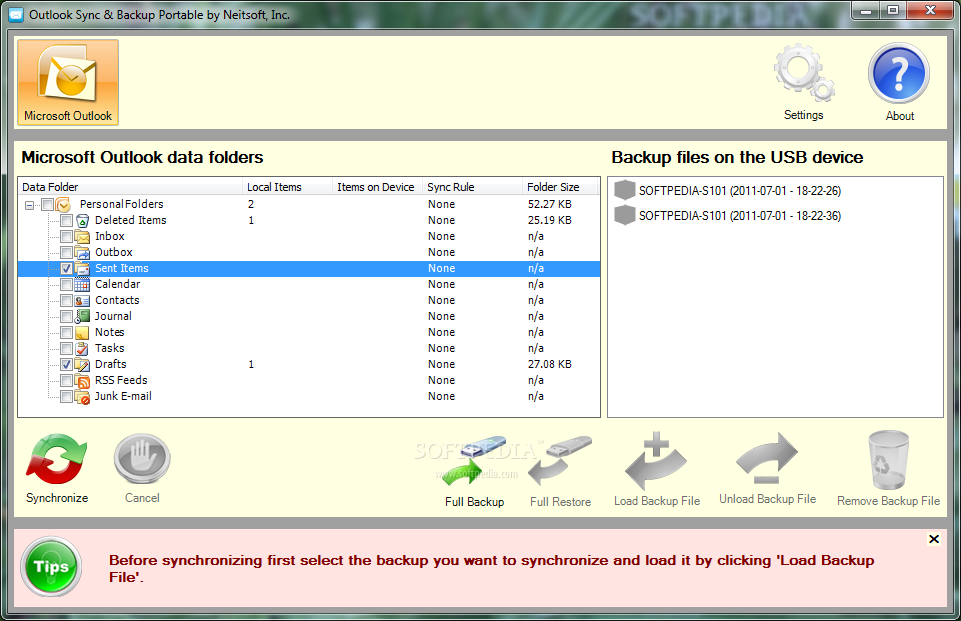961x621 pixels.
Task: Uncheck the Sent Items checkbox
Action: [x=66, y=269]
